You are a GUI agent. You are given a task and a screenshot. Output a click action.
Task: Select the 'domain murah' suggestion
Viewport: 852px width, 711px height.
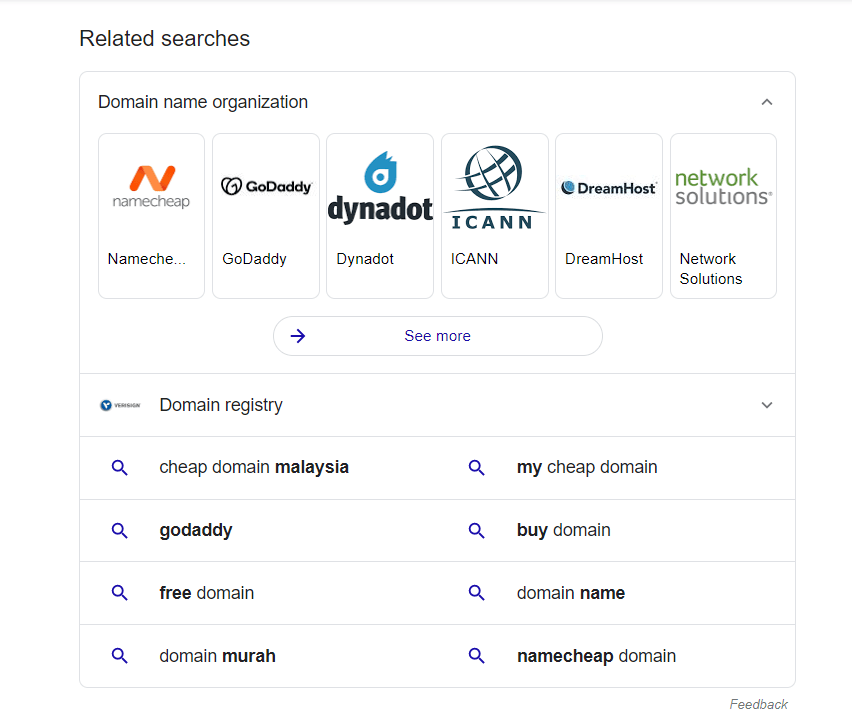(x=218, y=656)
